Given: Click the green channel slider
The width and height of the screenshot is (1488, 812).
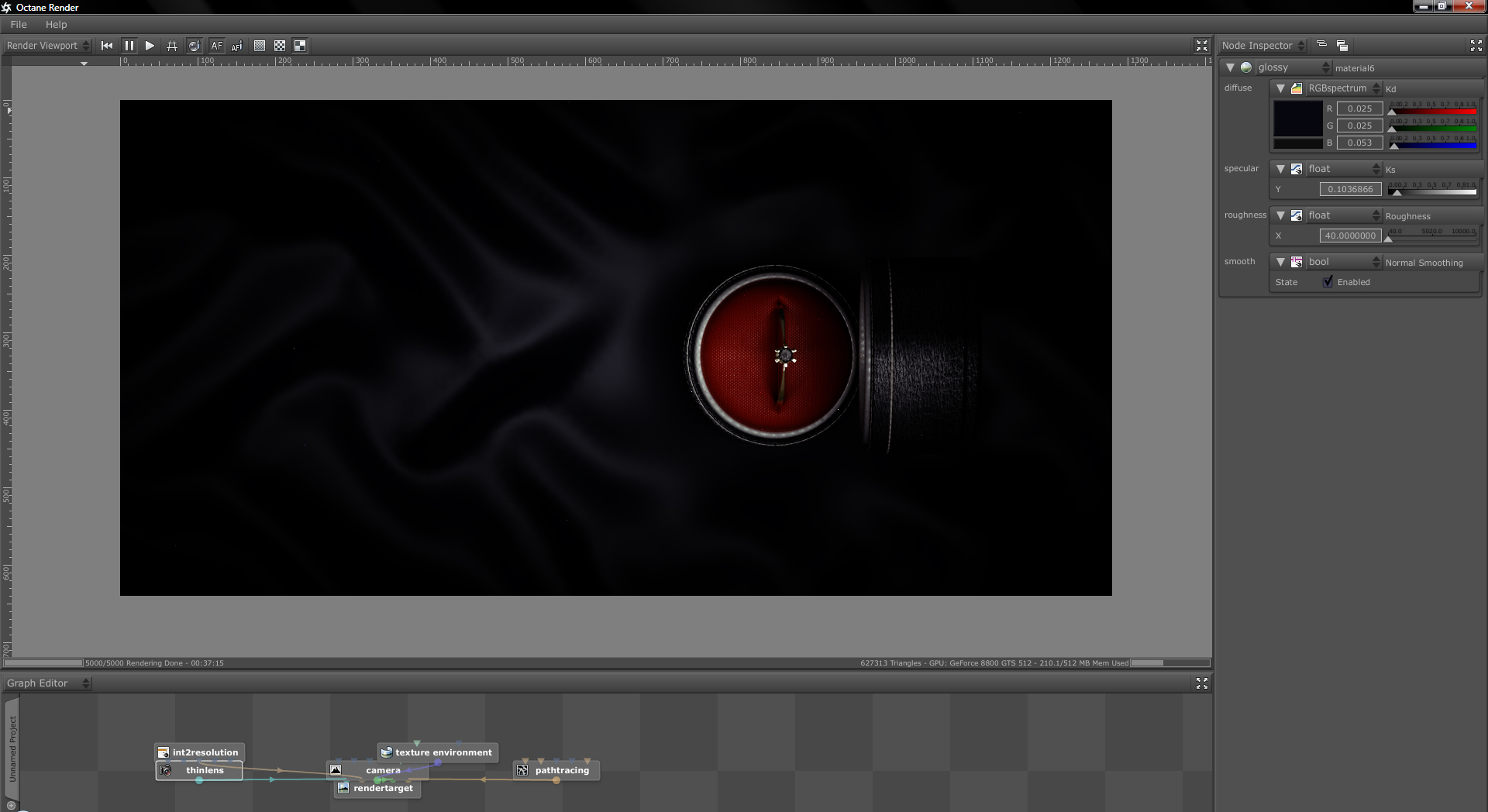Looking at the screenshot, I should tap(1432, 126).
